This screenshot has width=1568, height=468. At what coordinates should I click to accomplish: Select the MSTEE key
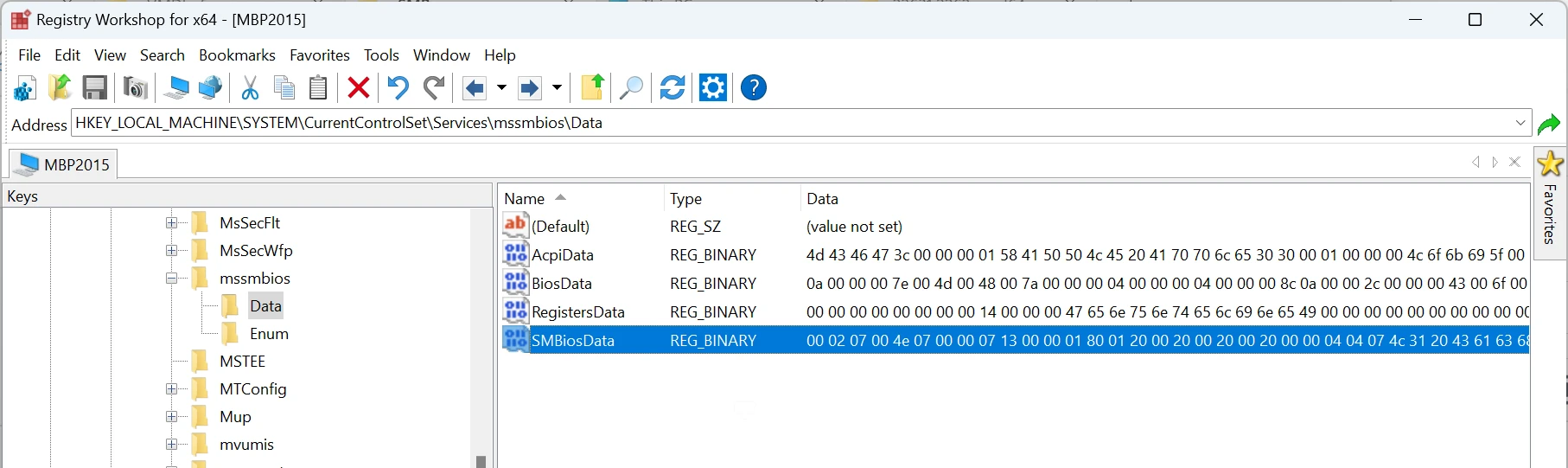click(x=243, y=362)
